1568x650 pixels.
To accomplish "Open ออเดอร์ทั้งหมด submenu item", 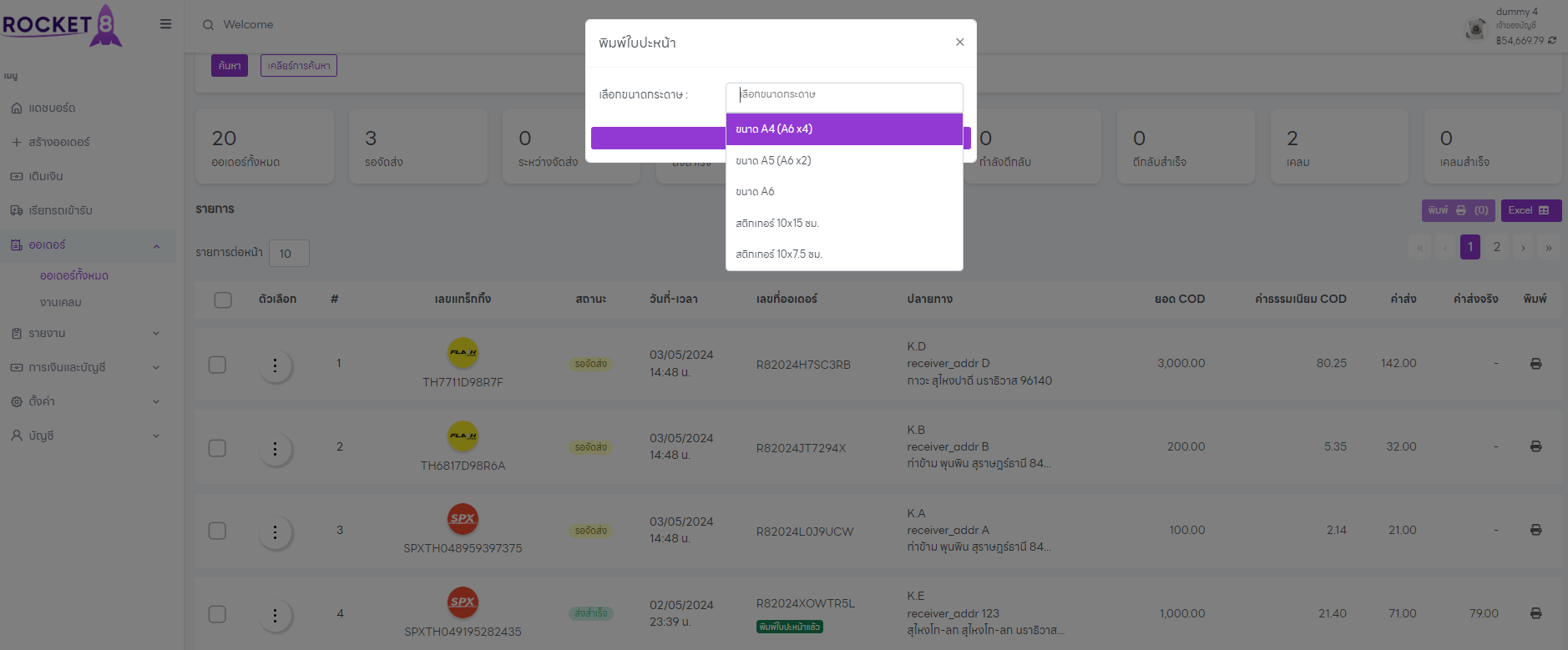I will (74, 275).
